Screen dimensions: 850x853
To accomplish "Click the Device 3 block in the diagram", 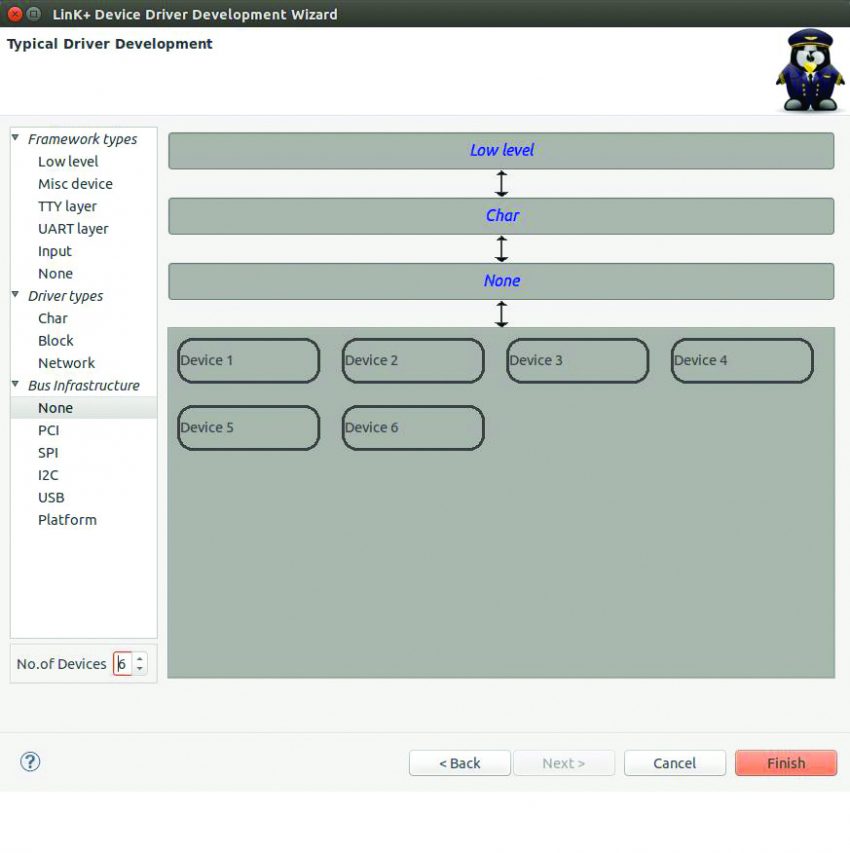I will click(577, 360).
